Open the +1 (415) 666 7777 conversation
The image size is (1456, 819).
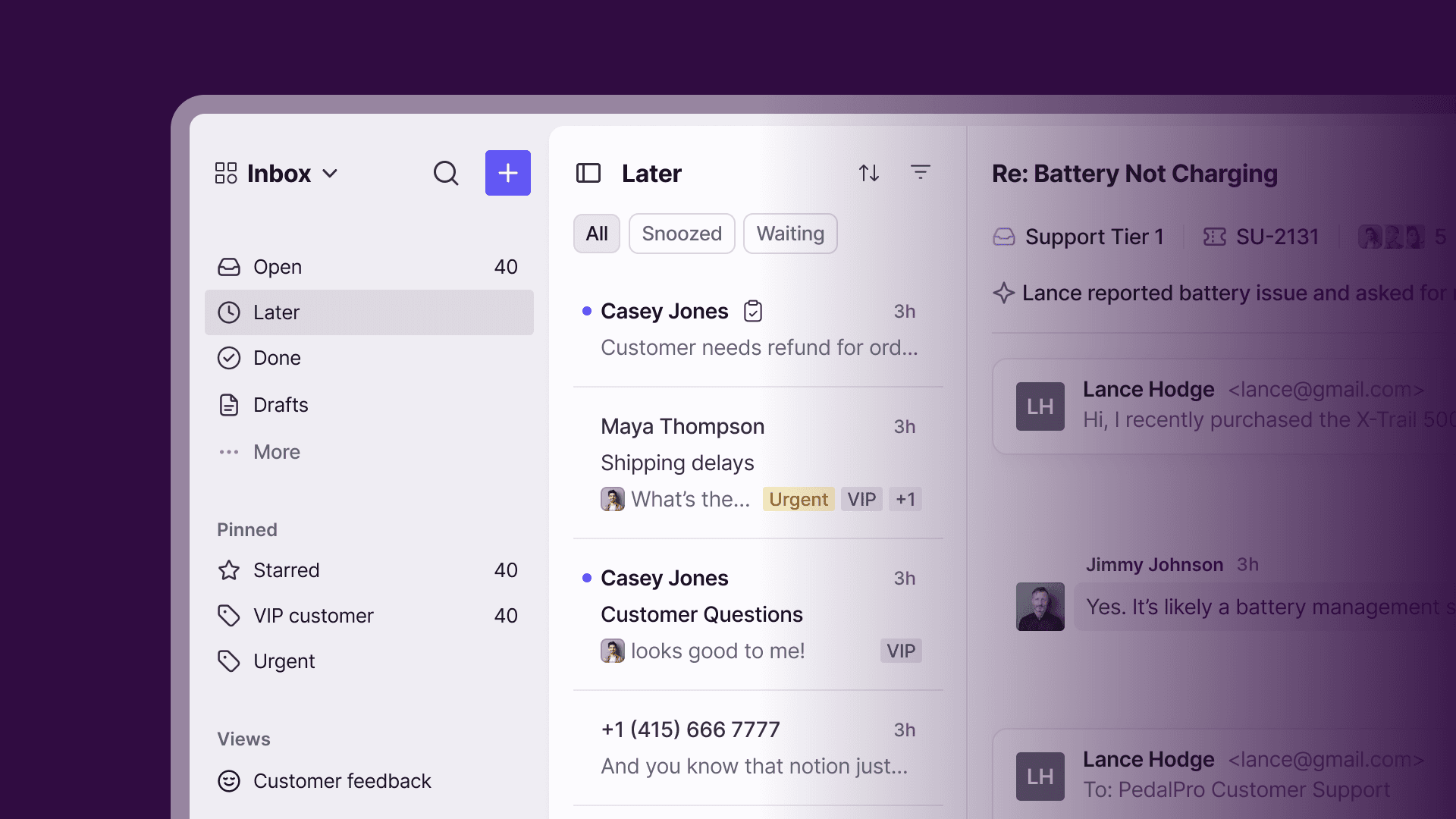pyautogui.click(x=758, y=748)
